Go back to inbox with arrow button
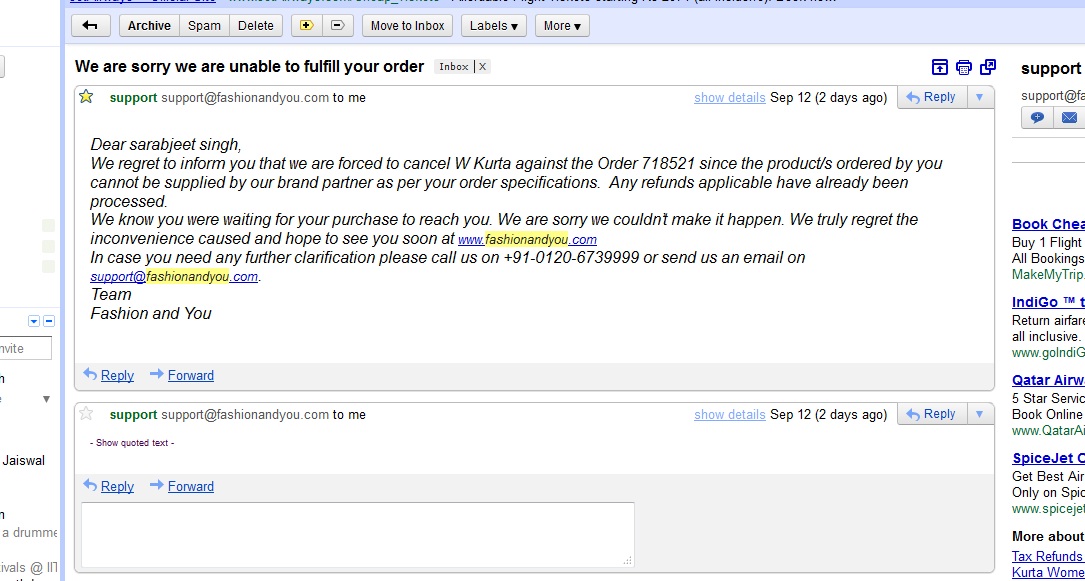 [90, 26]
